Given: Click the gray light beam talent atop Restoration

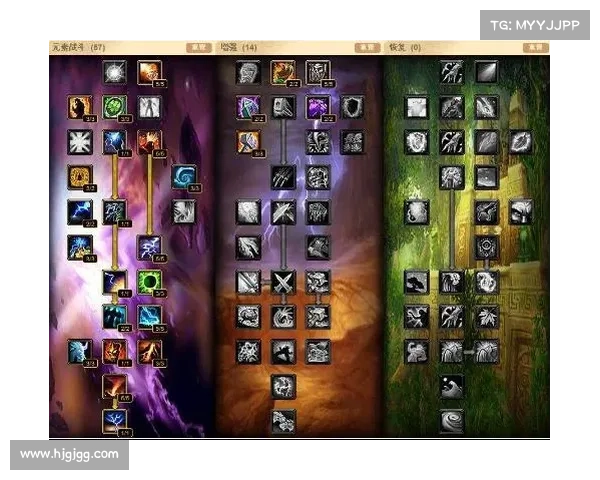Looking at the screenshot, I should (x=486, y=72).
